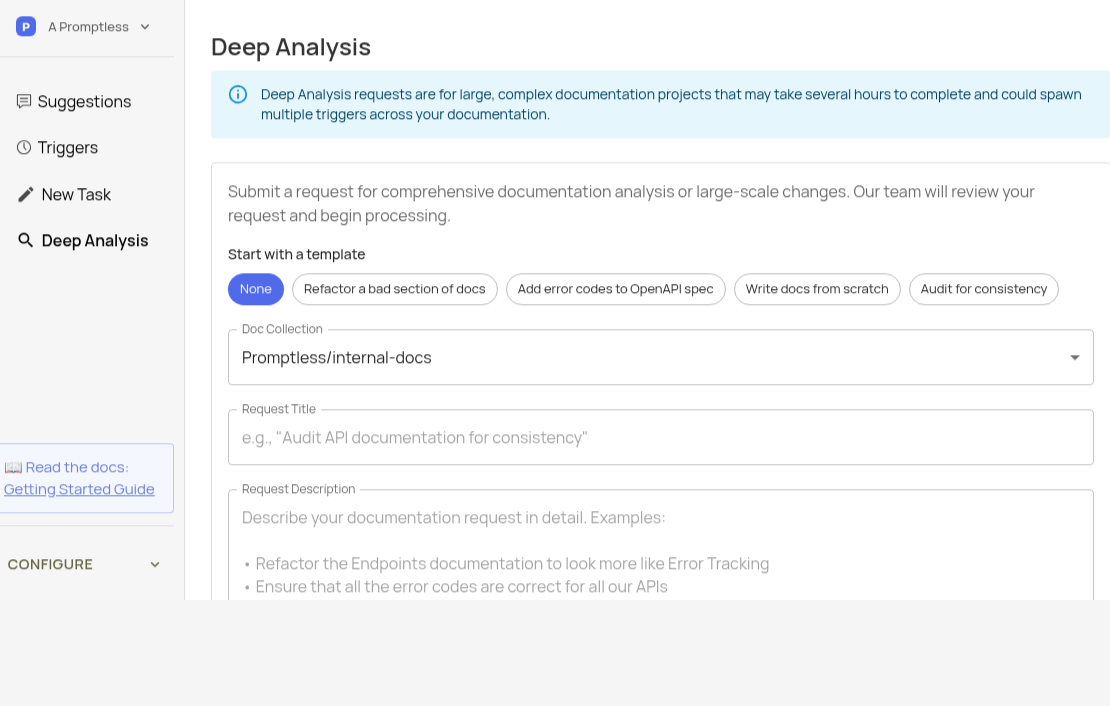Click the Promptless workspace avatar icon
Viewport: 1110px width, 706px height.
[26, 26]
